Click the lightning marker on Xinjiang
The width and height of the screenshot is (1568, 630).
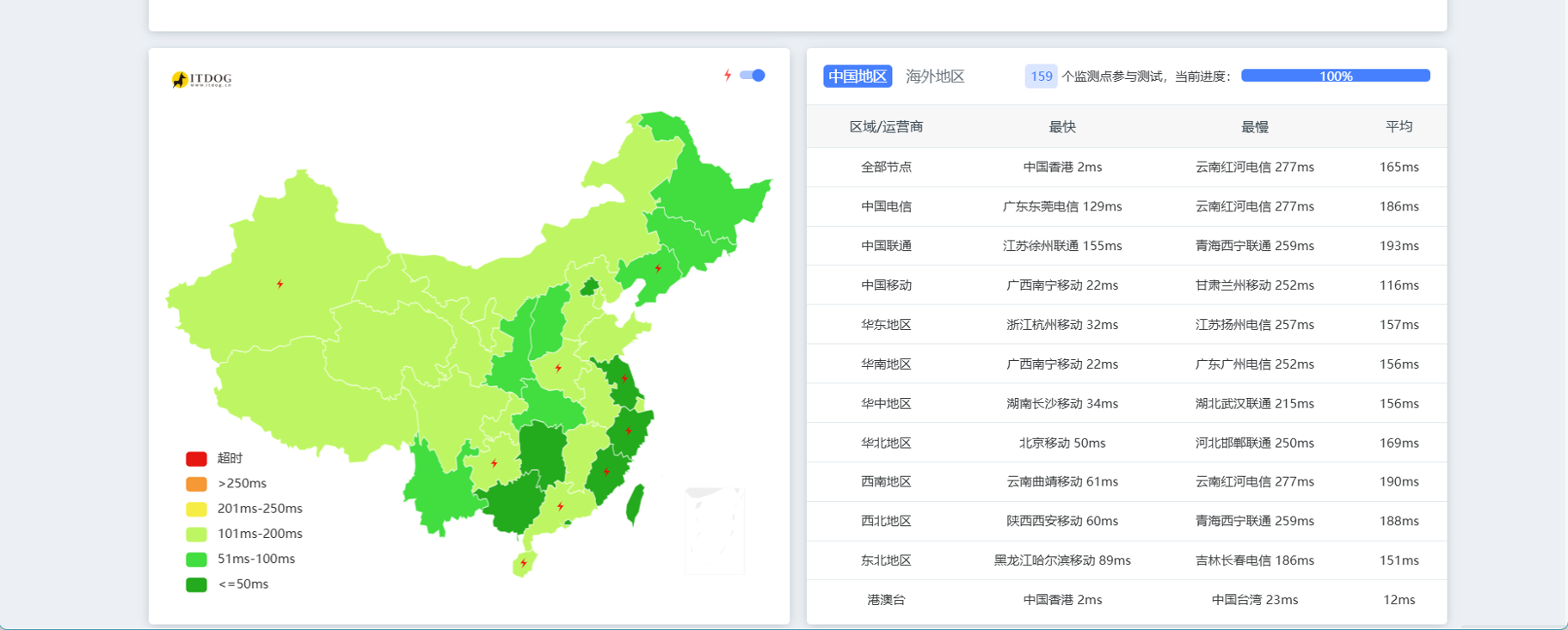tap(280, 284)
